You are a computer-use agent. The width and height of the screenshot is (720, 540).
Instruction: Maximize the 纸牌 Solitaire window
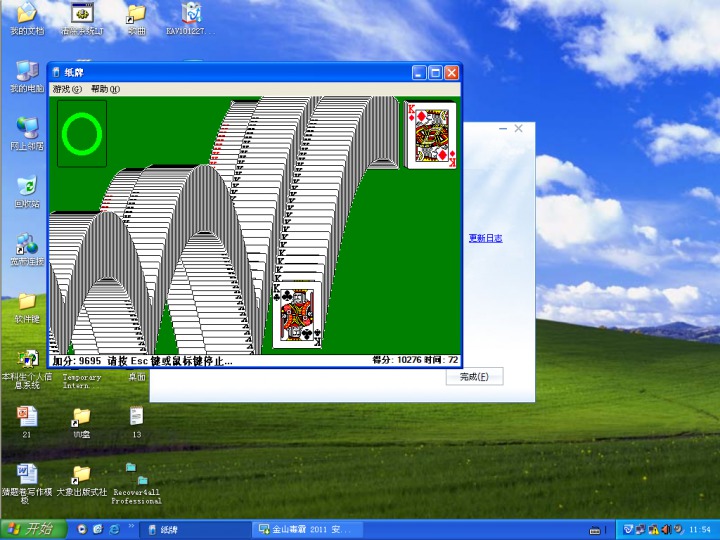pyautogui.click(x=435, y=73)
